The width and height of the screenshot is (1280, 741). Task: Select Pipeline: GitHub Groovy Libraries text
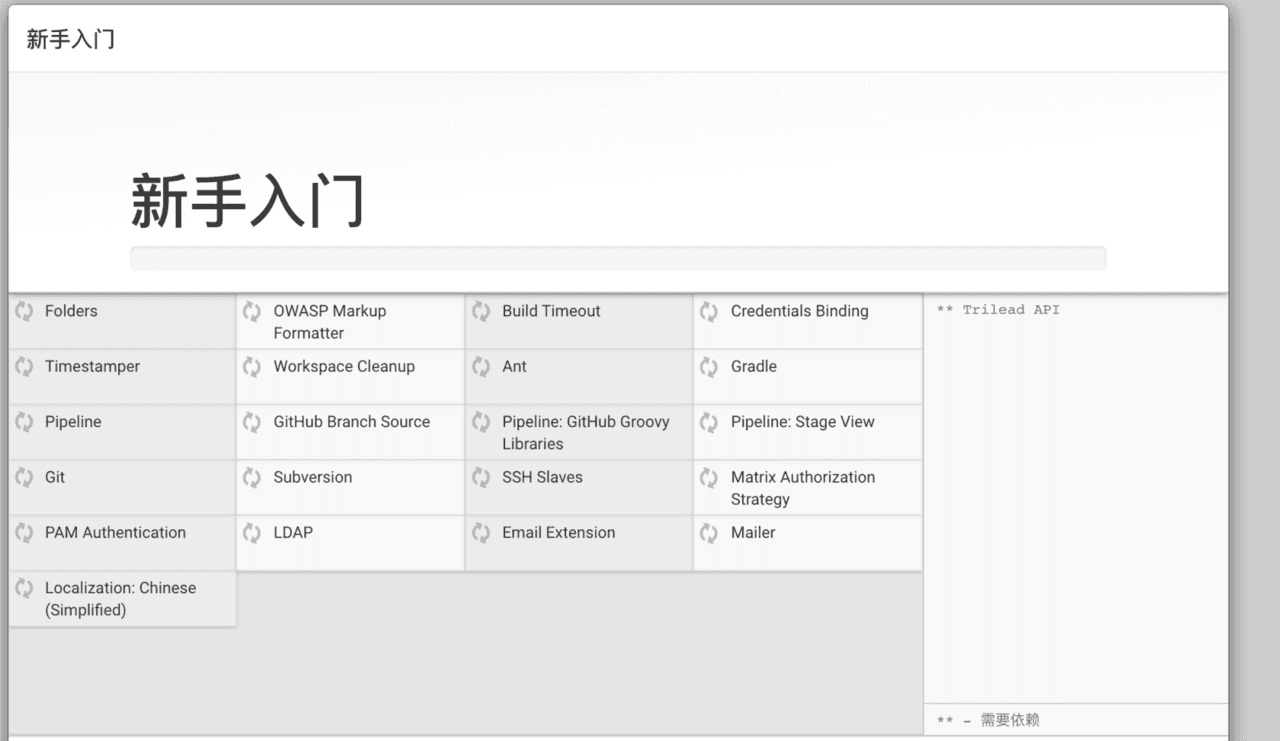click(x=586, y=433)
